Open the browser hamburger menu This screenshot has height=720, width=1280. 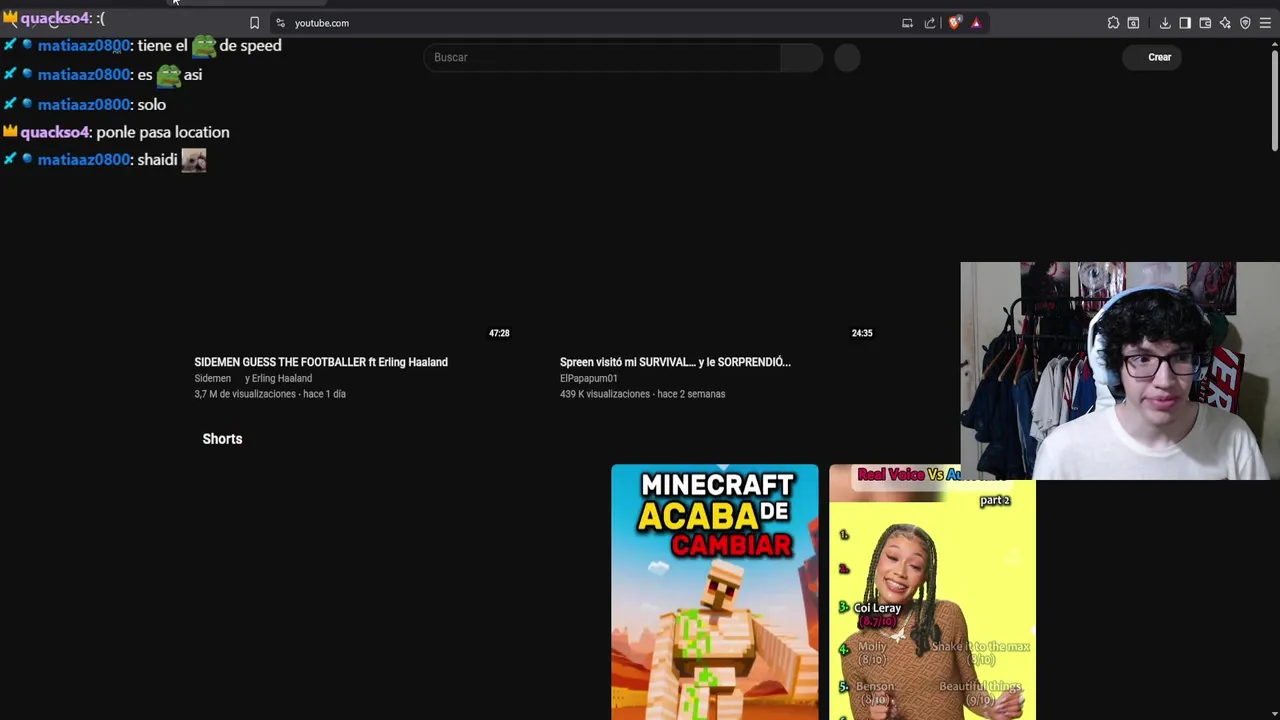(x=1265, y=23)
